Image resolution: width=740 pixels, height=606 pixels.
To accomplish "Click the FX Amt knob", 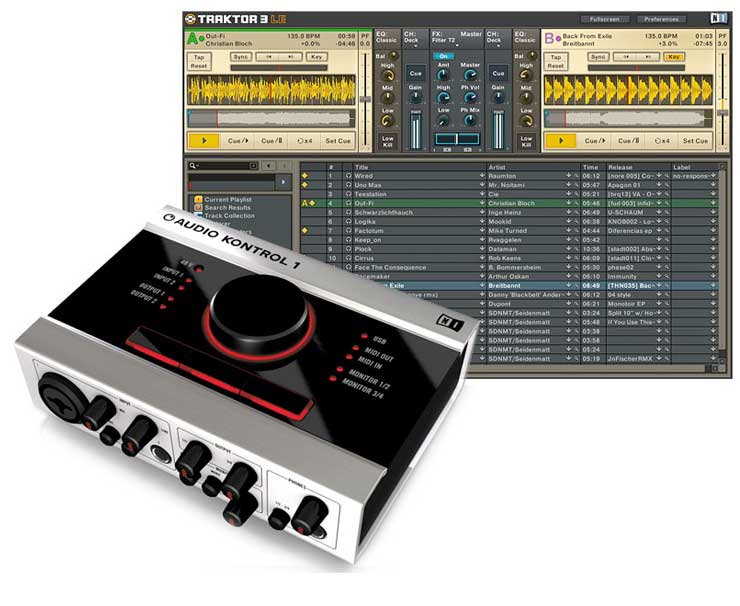I will click(443, 75).
